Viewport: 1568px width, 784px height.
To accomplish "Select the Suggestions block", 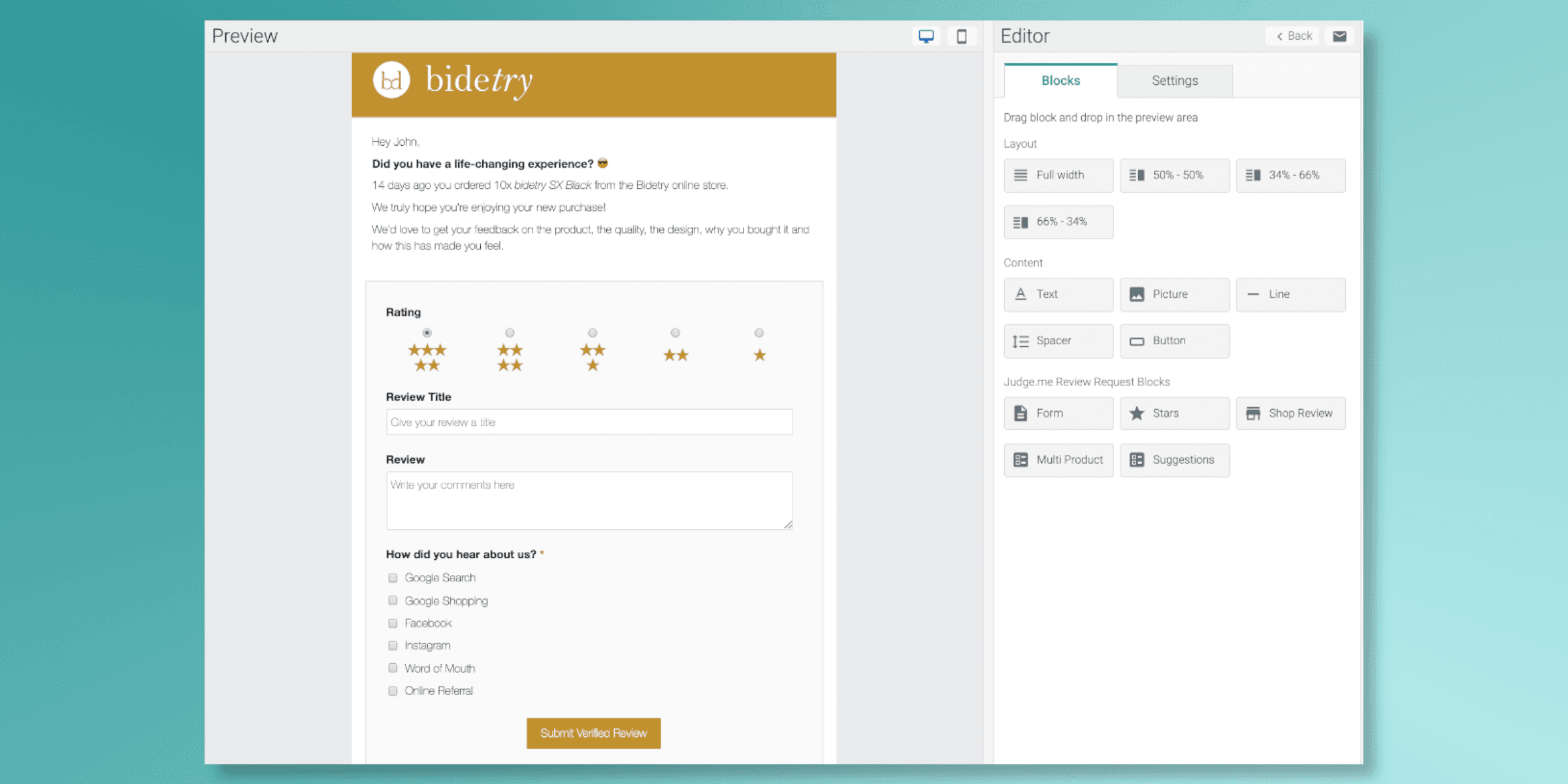I will point(1174,460).
